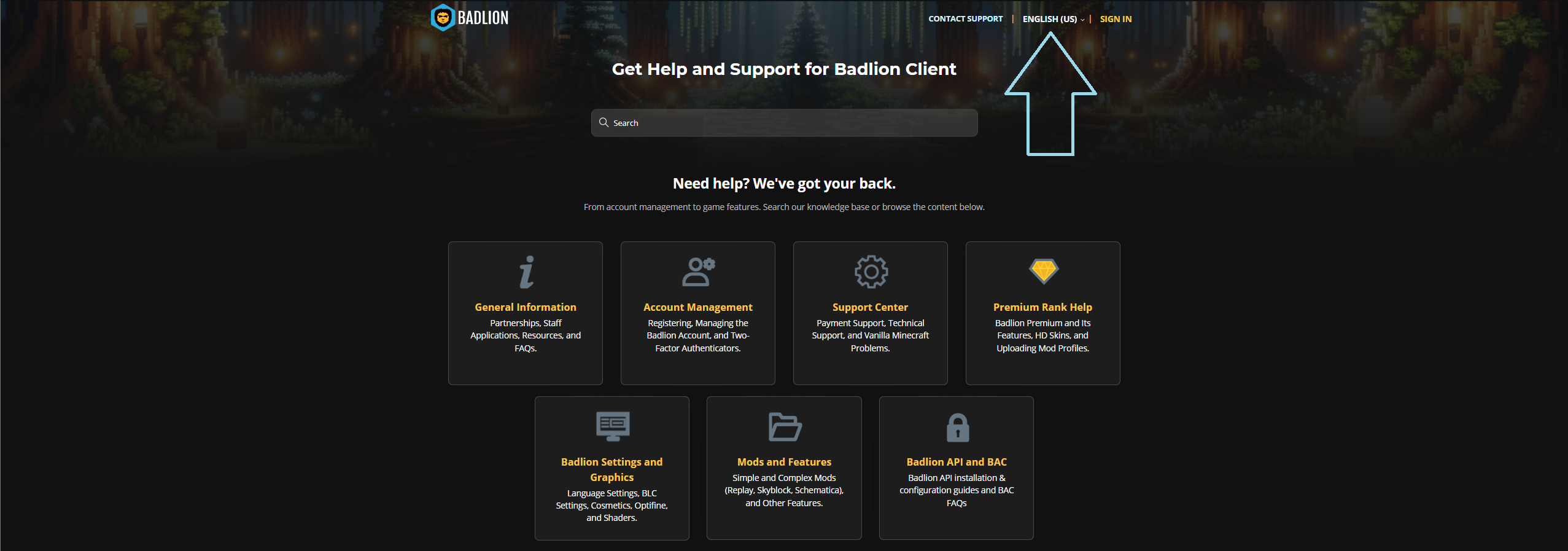Viewport: 1568px width, 551px height.
Task: Click the General Information 'i' icon
Action: pyautogui.click(x=526, y=272)
